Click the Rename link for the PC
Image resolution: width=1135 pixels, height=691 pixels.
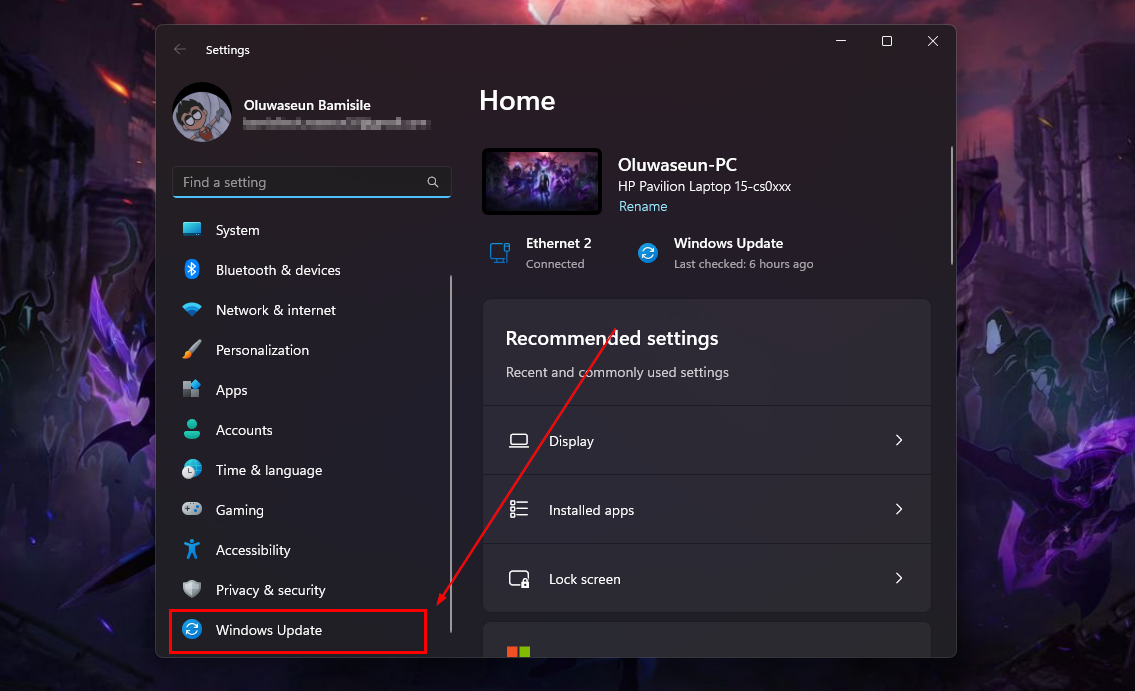642,206
